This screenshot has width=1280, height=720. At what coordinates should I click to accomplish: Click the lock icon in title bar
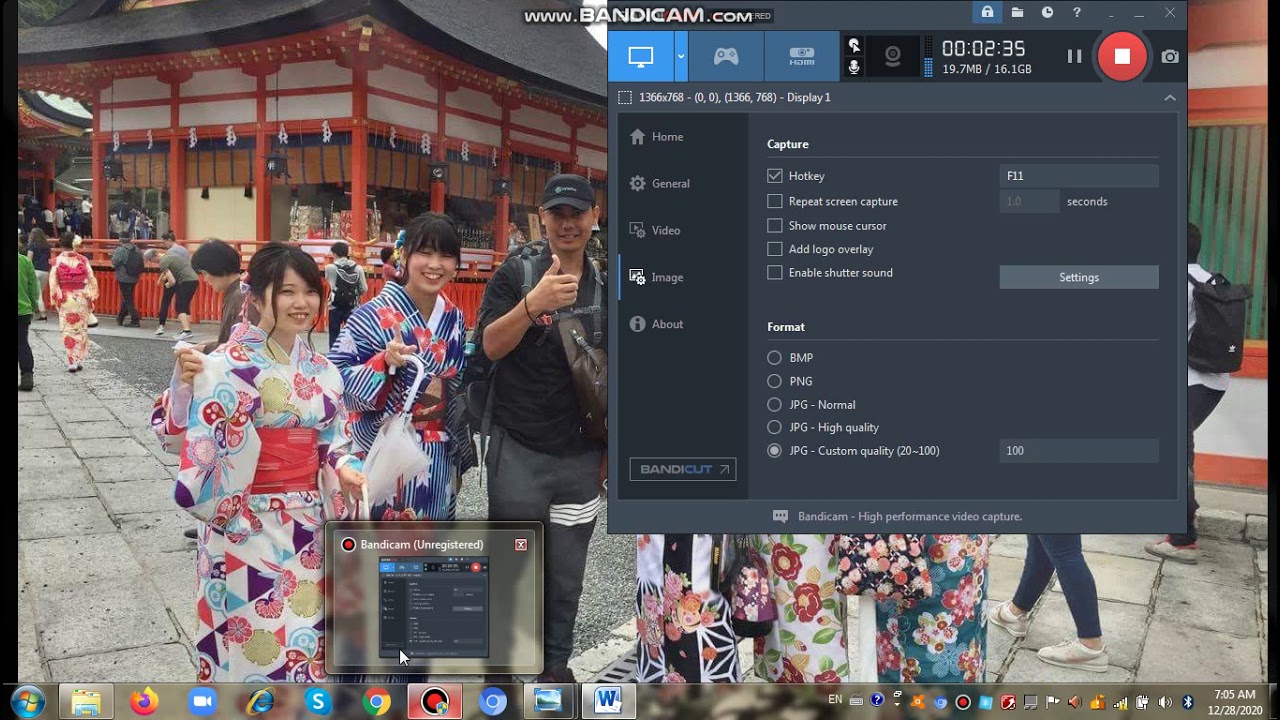987,13
